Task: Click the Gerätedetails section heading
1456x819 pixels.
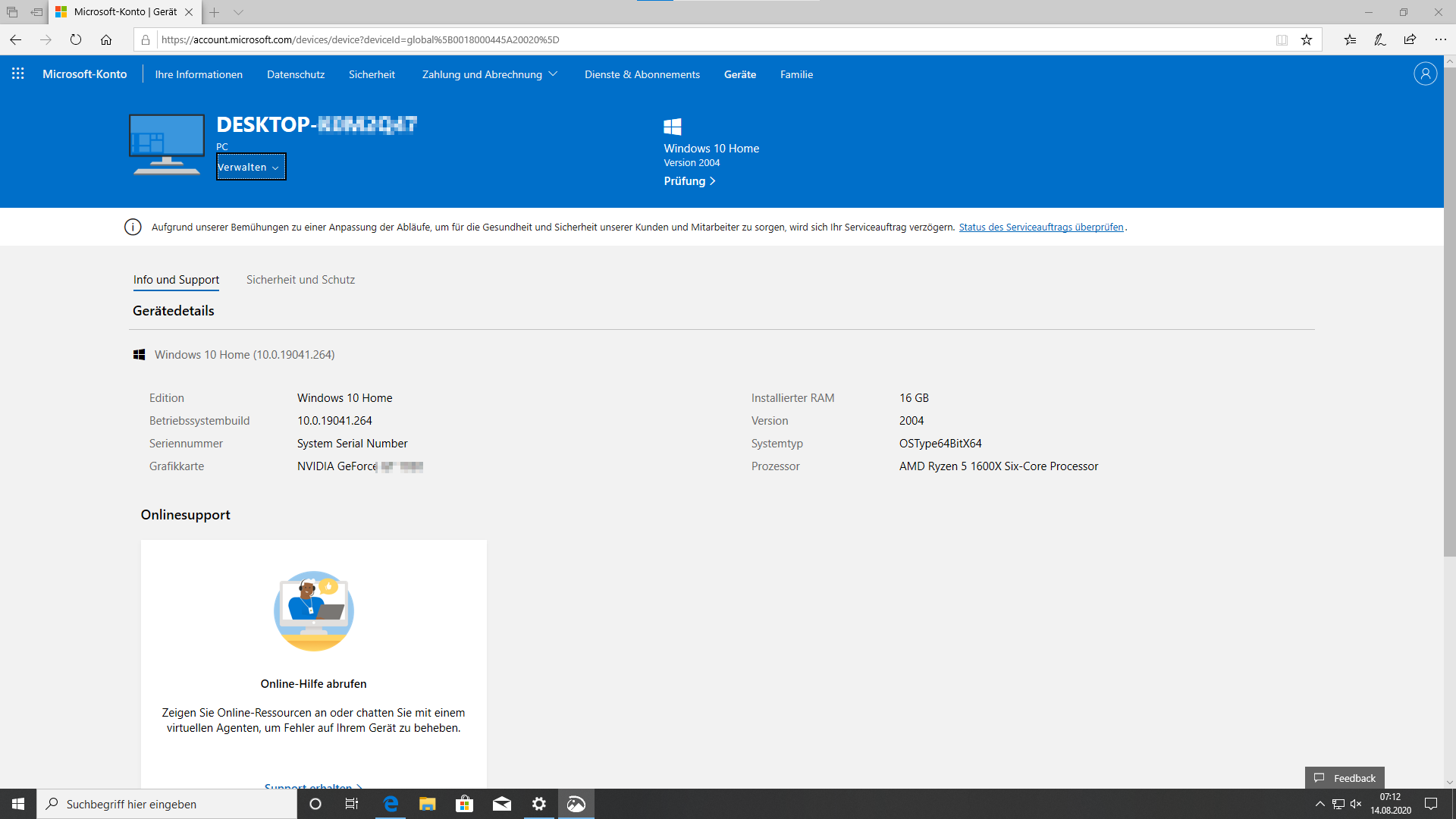Action: [x=174, y=311]
